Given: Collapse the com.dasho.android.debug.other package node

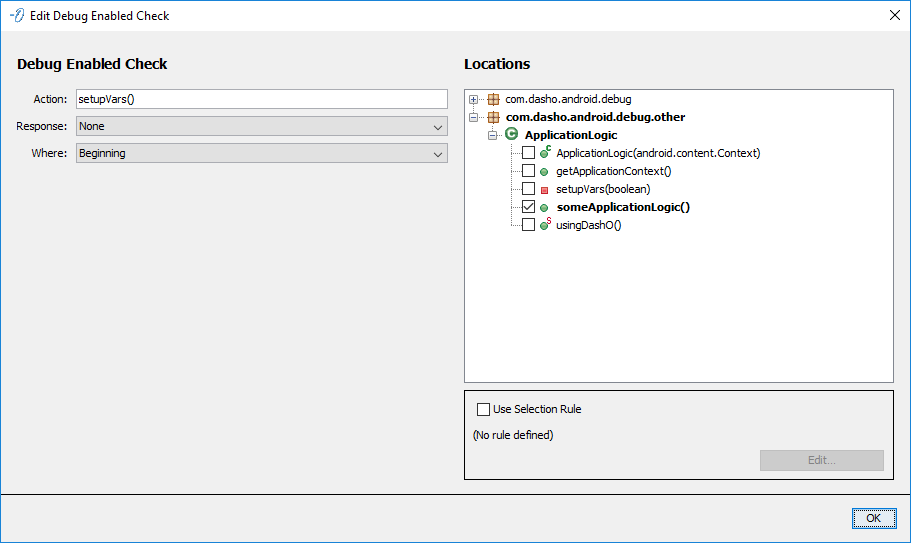Looking at the screenshot, I should coord(474,117).
